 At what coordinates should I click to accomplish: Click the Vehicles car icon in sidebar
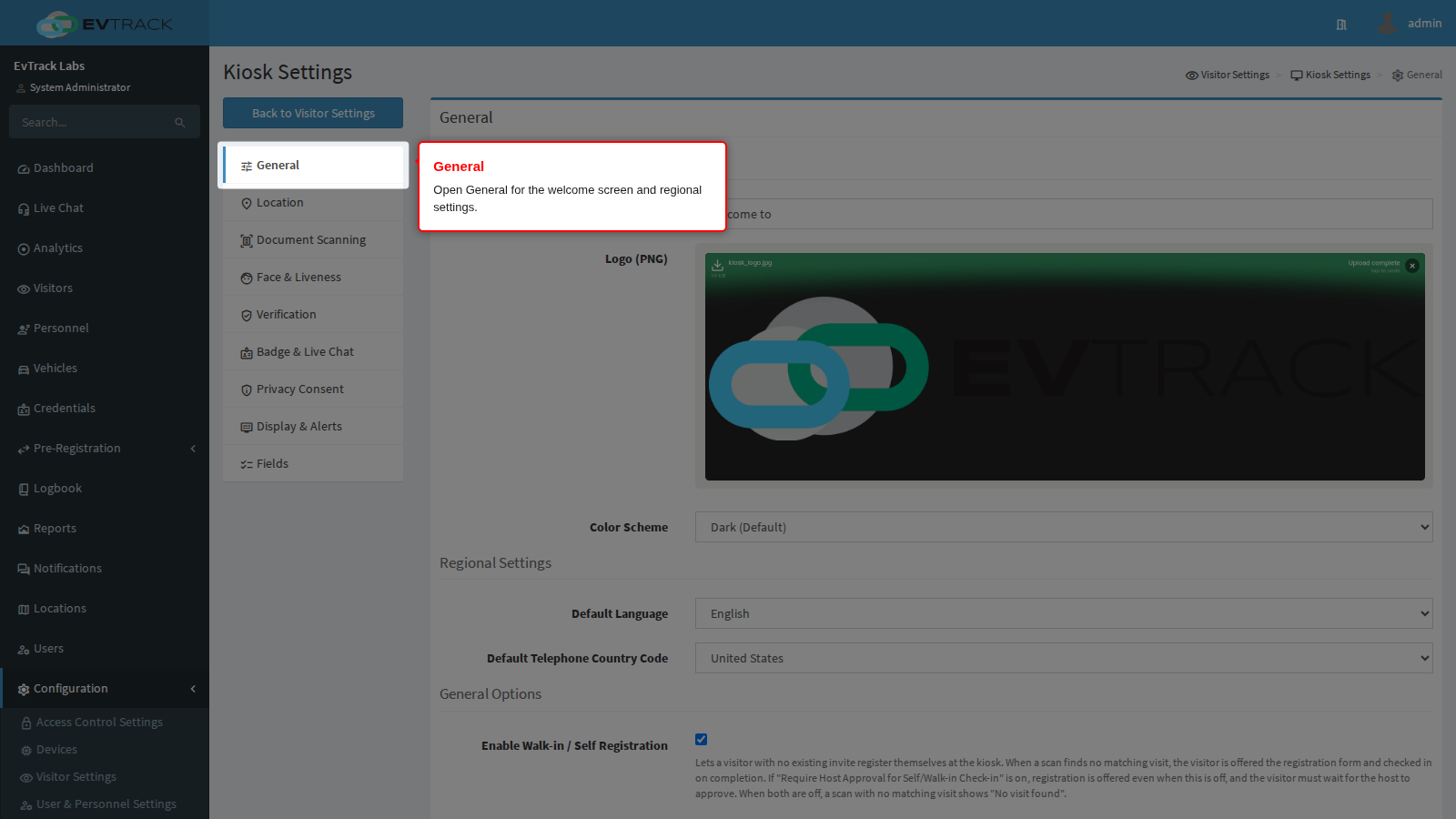tap(24, 369)
